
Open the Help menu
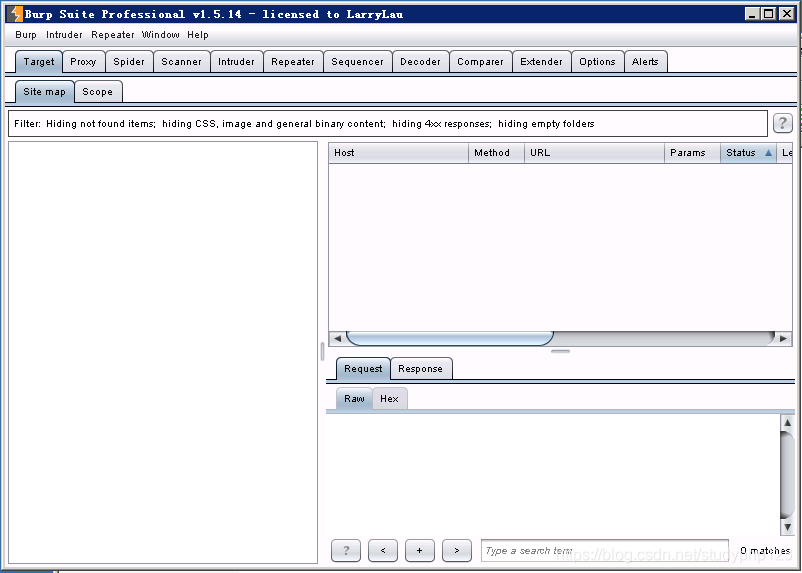(x=197, y=35)
